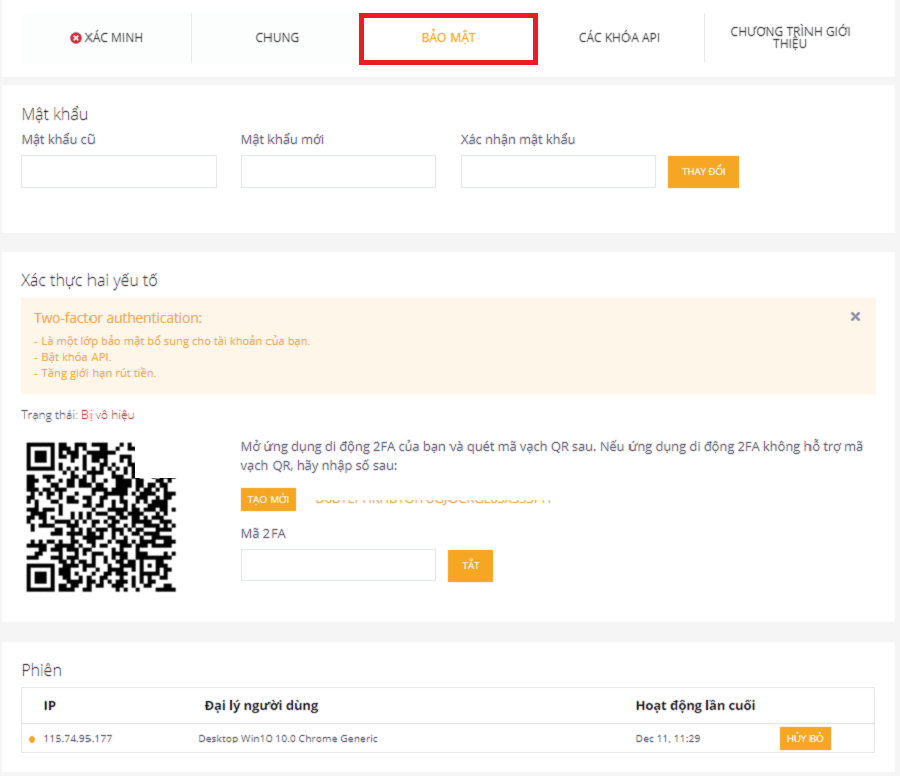Click Desktop Win10 10.0 Chrome Generic text
The image size is (900, 776).
tap(288, 739)
